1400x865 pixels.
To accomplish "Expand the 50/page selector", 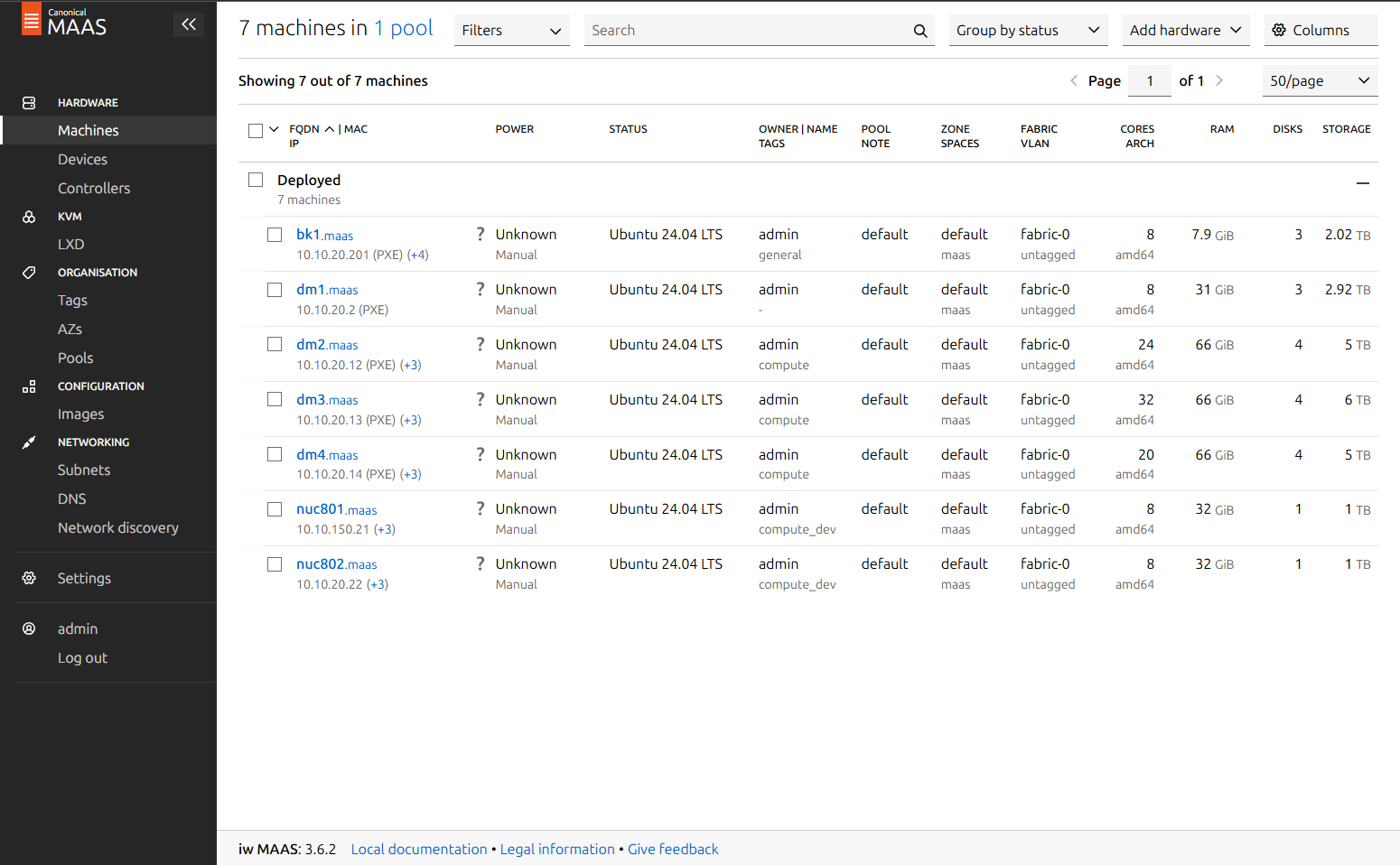I will pyautogui.click(x=1319, y=81).
